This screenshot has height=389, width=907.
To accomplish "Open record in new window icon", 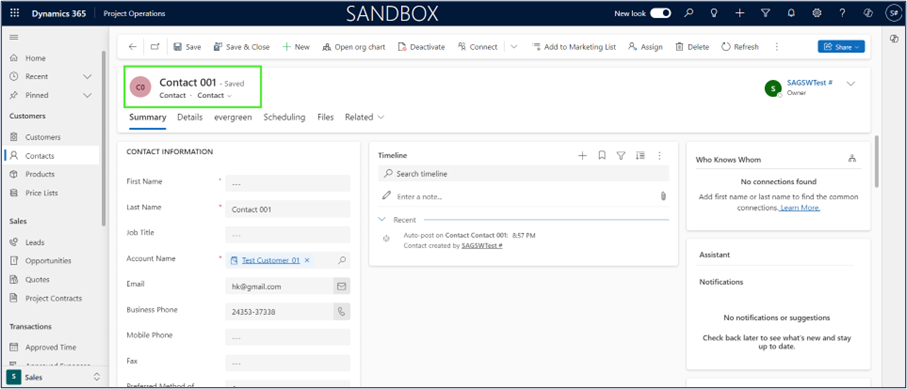I will tap(155, 47).
